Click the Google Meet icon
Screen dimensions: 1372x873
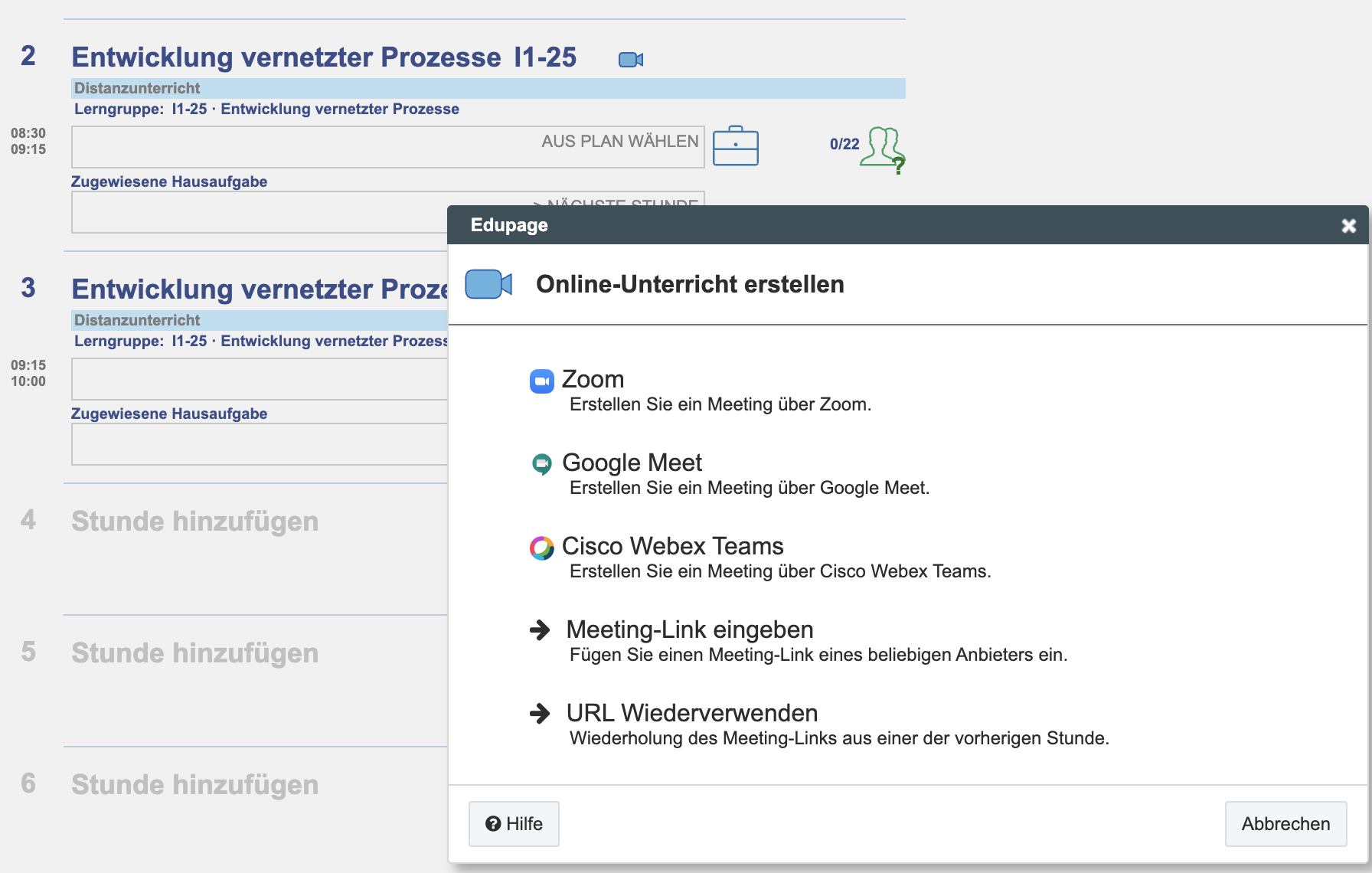(x=542, y=463)
